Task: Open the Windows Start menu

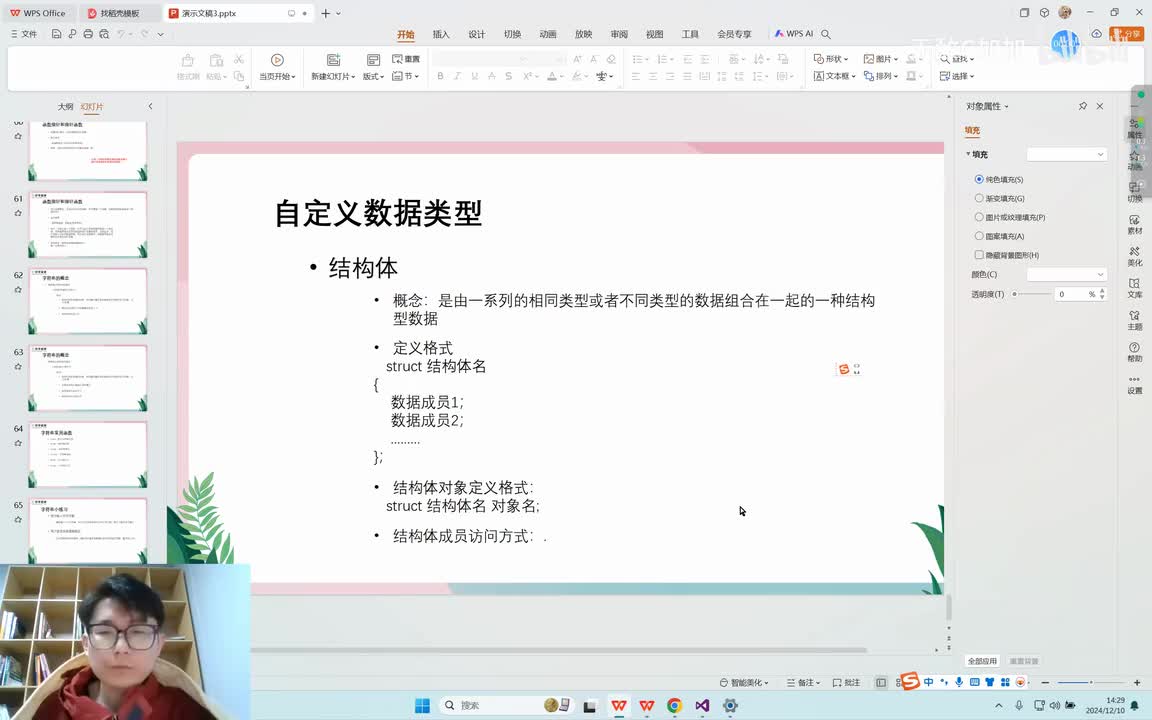Action: coord(422,705)
